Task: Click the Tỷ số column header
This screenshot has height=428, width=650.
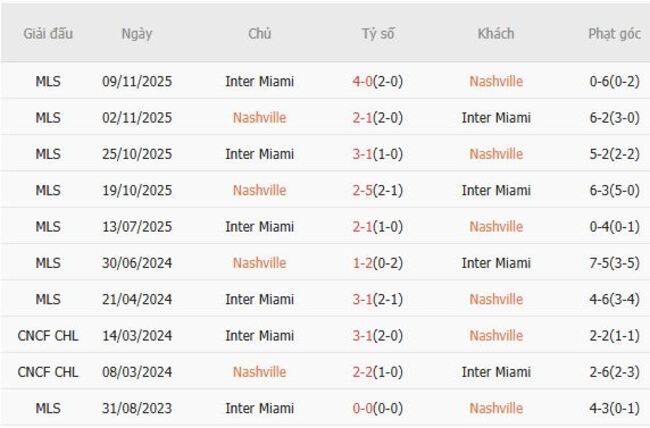Action: (378, 34)
